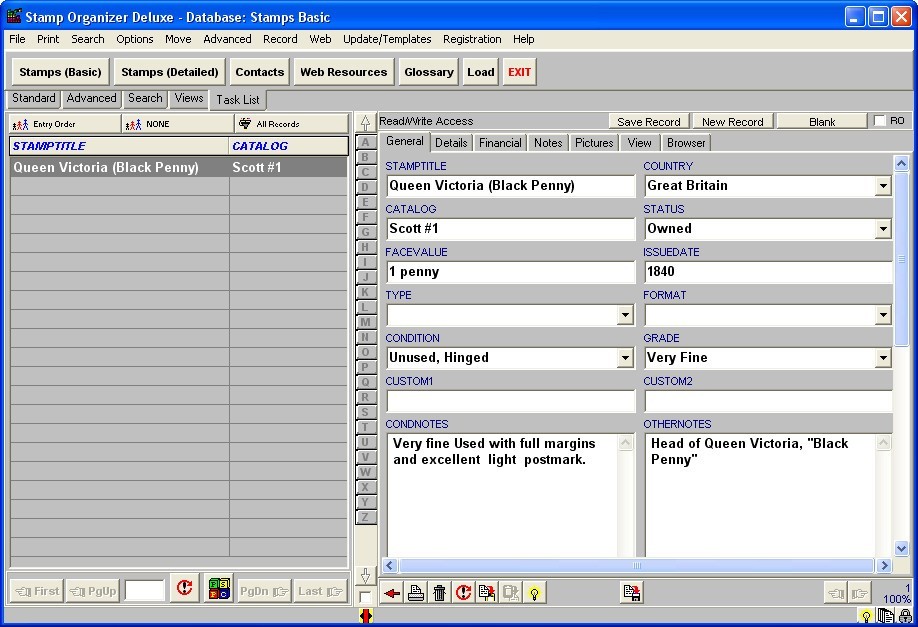Screen dimensions: 918x627
Task: Click the Load button
Action: click(x=481, y=72)
